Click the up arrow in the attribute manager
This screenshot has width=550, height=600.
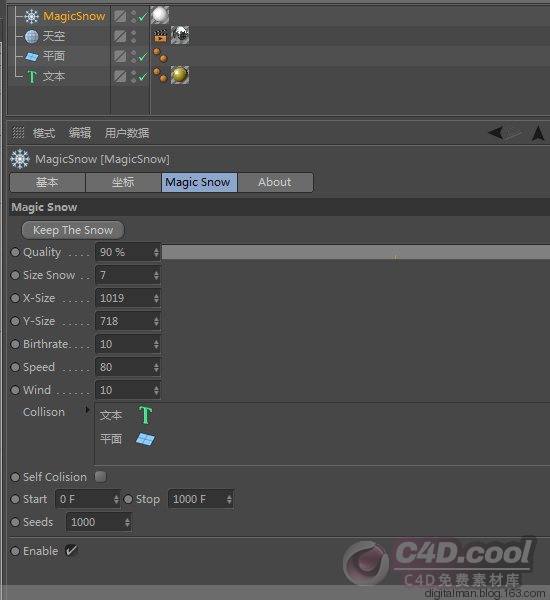point(538,133)
